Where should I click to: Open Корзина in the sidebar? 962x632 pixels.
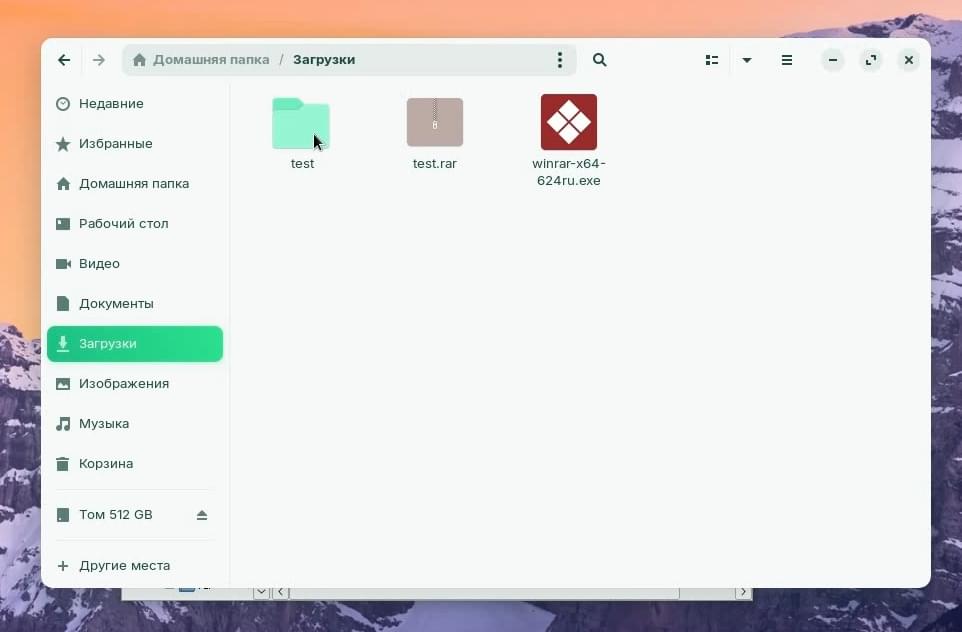pyautogui.click(x=135, y=463)
